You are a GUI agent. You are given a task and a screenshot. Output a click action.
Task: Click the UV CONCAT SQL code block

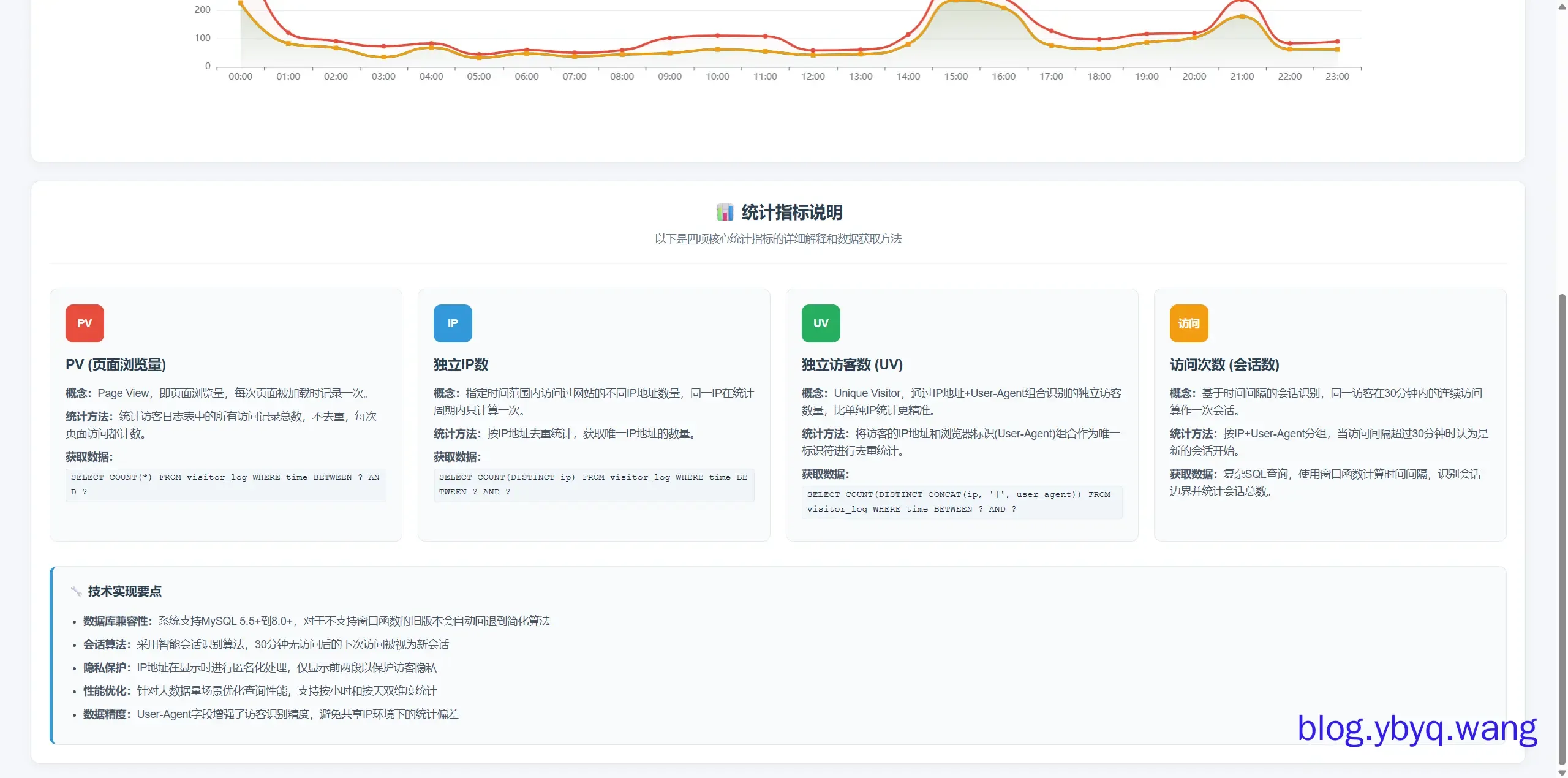pos(962,502)
